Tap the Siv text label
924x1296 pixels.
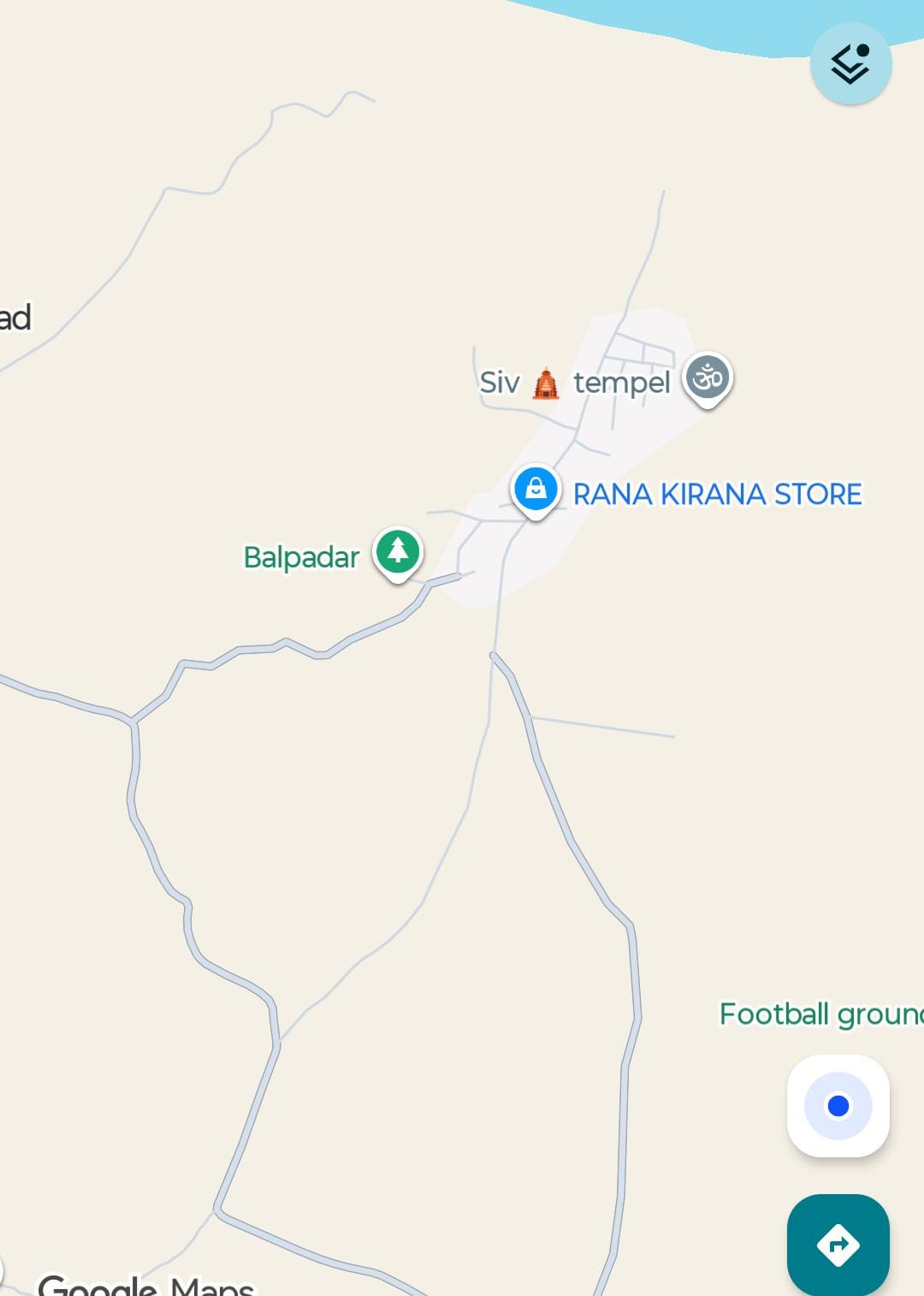tap(500, 383)
